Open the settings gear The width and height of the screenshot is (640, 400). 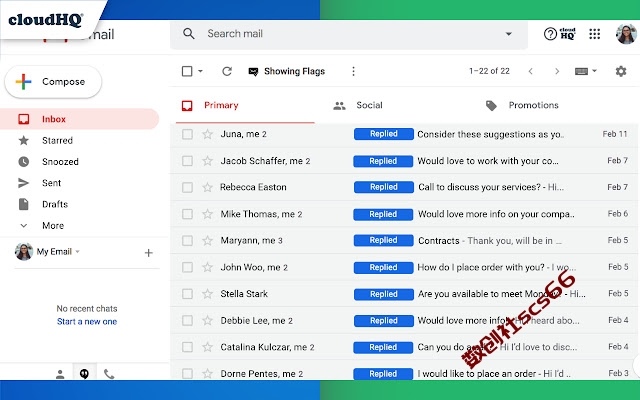[x=621, y=71]
